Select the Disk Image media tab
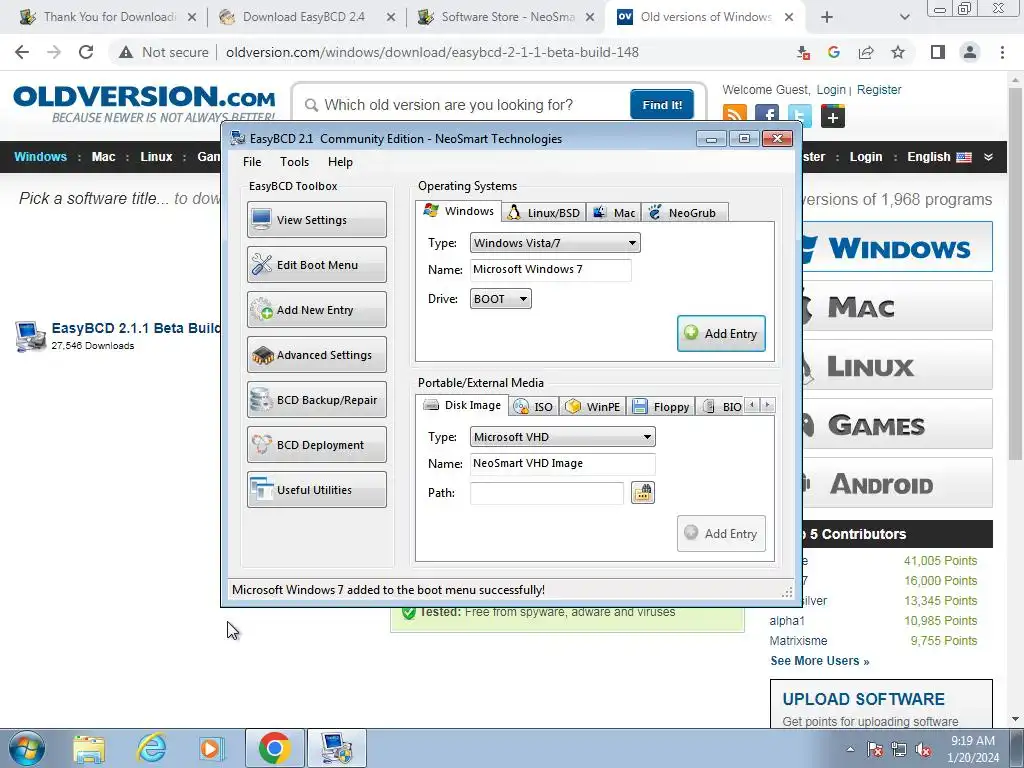 point(462,405)
